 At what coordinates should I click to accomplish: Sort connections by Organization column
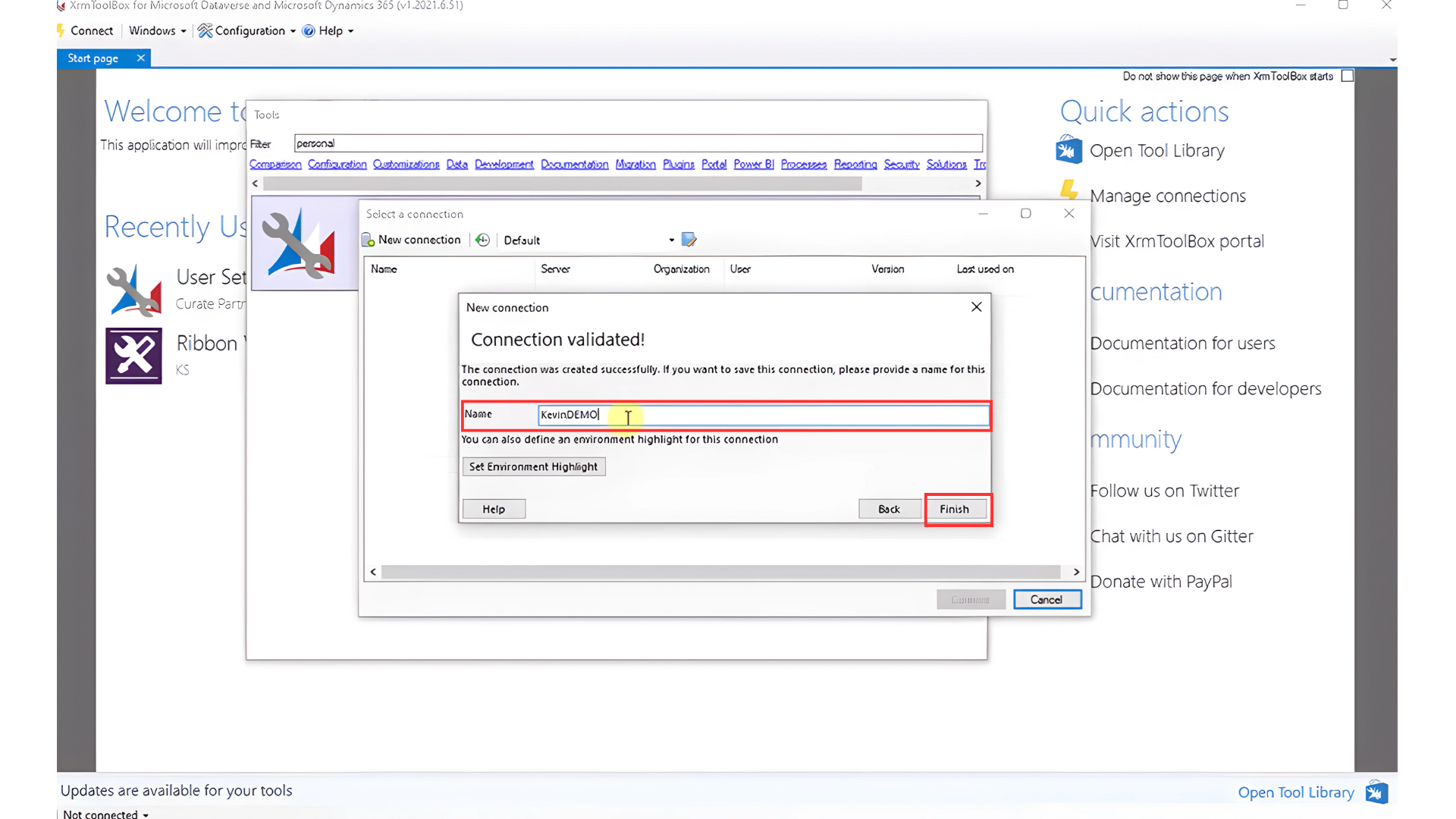[x=681, y=269]
